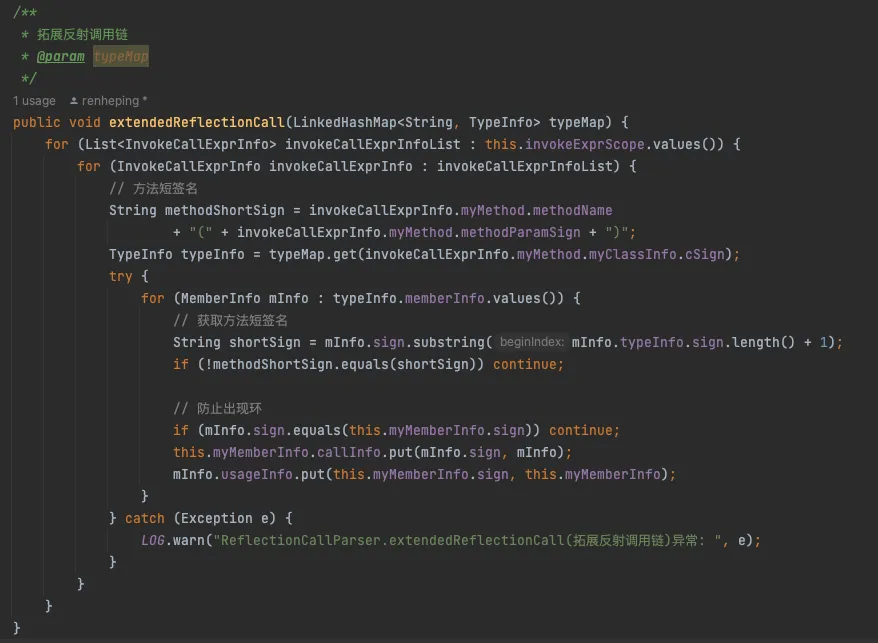878x643 pixels.
Task: Click the 'try' keyword
Action: pyautogui.click(x=120, y=277)
